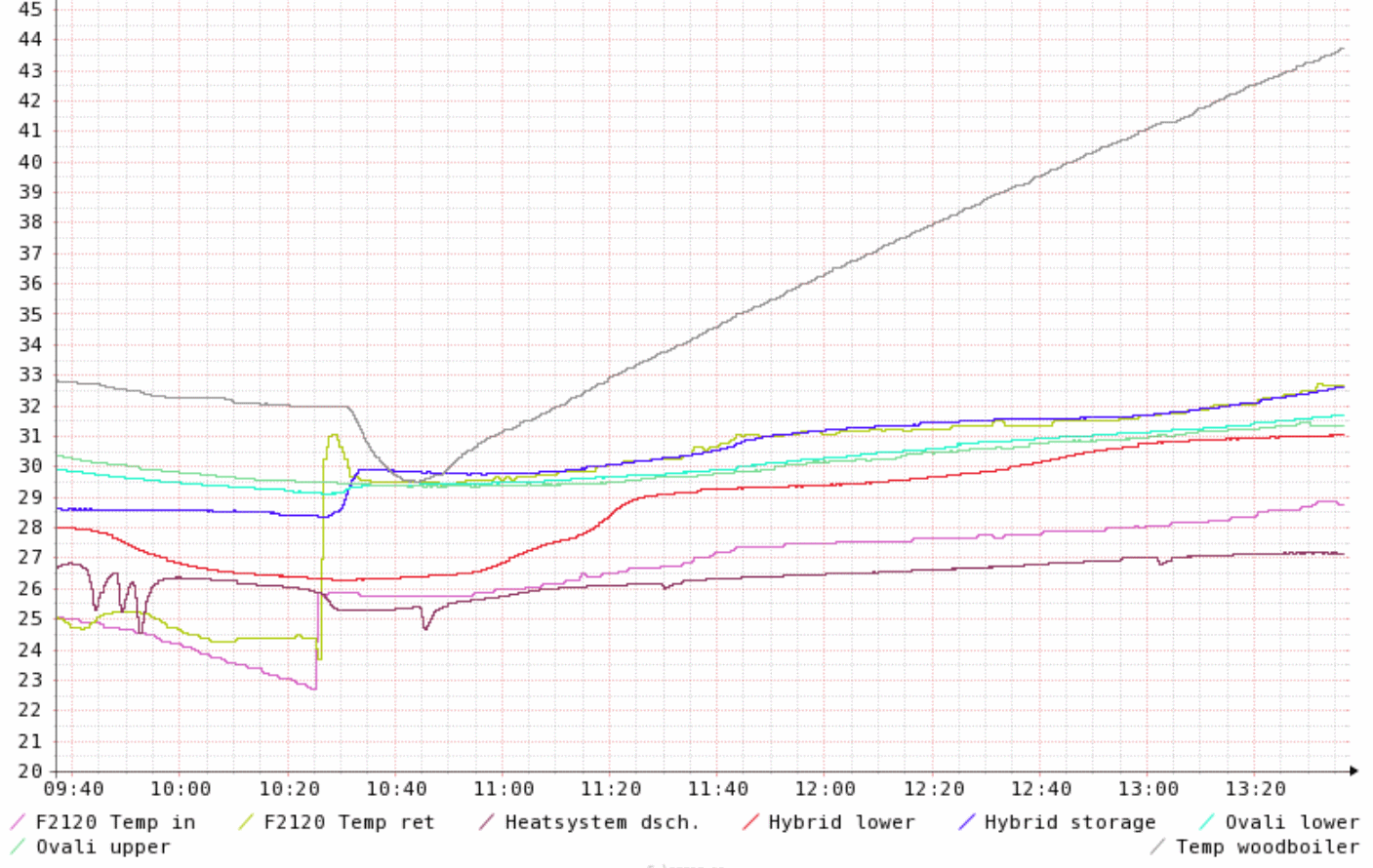Click the 45 value on the y-axis
The image size is (1373, 868).
(30, 10)
